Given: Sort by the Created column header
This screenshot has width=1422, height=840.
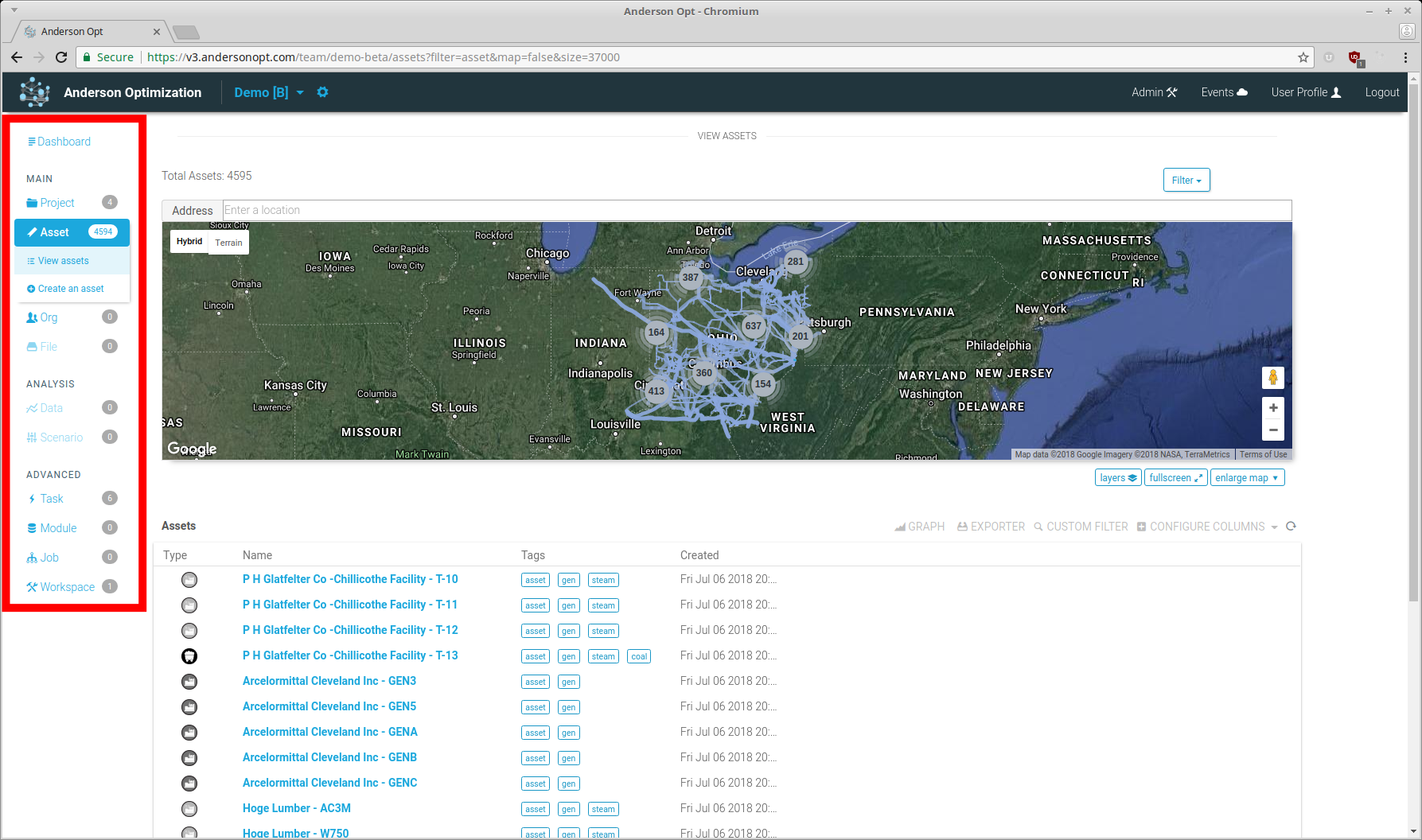Looking at the screenshot, I should (699, 555).
